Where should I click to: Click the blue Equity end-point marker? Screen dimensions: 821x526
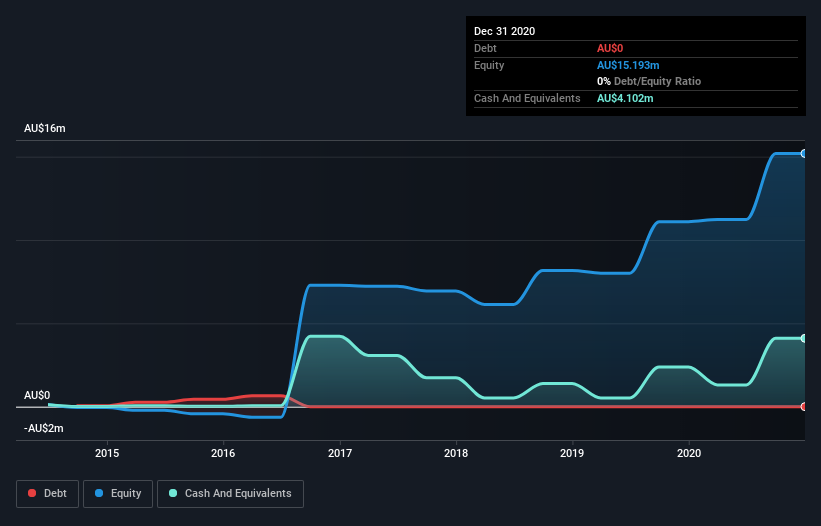804,153
